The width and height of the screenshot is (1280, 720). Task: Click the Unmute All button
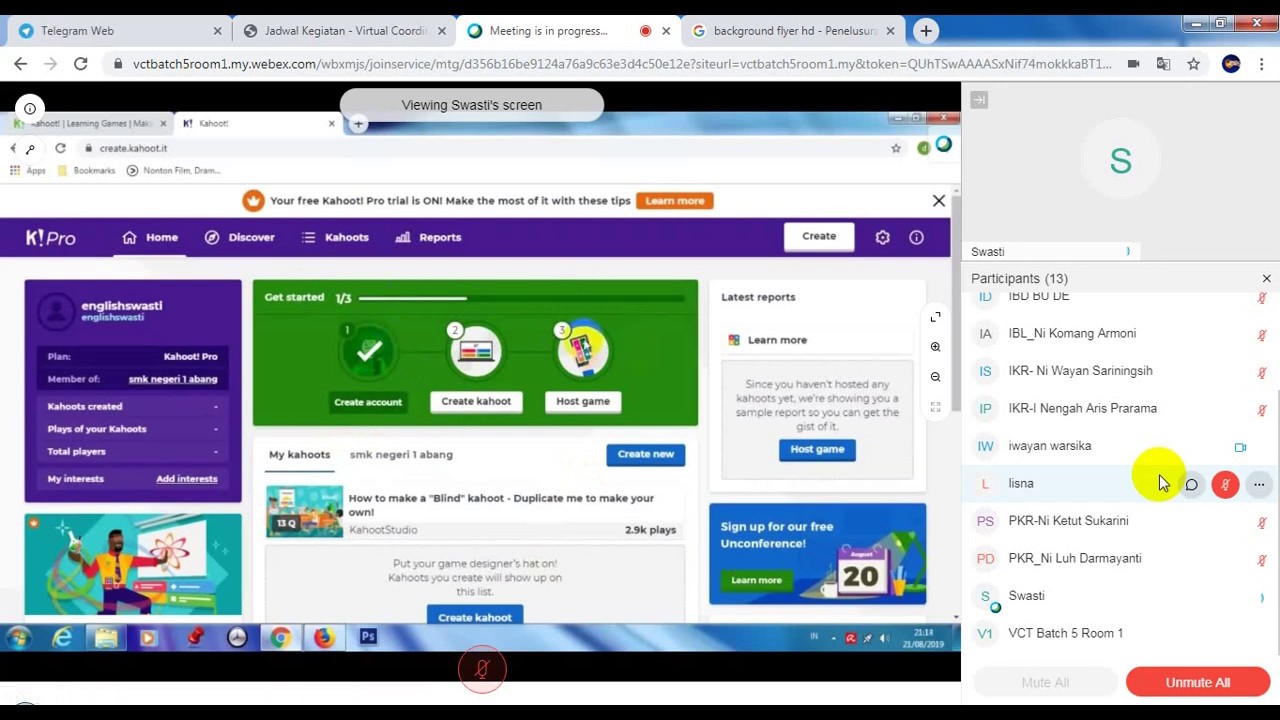click(1197, 682)
